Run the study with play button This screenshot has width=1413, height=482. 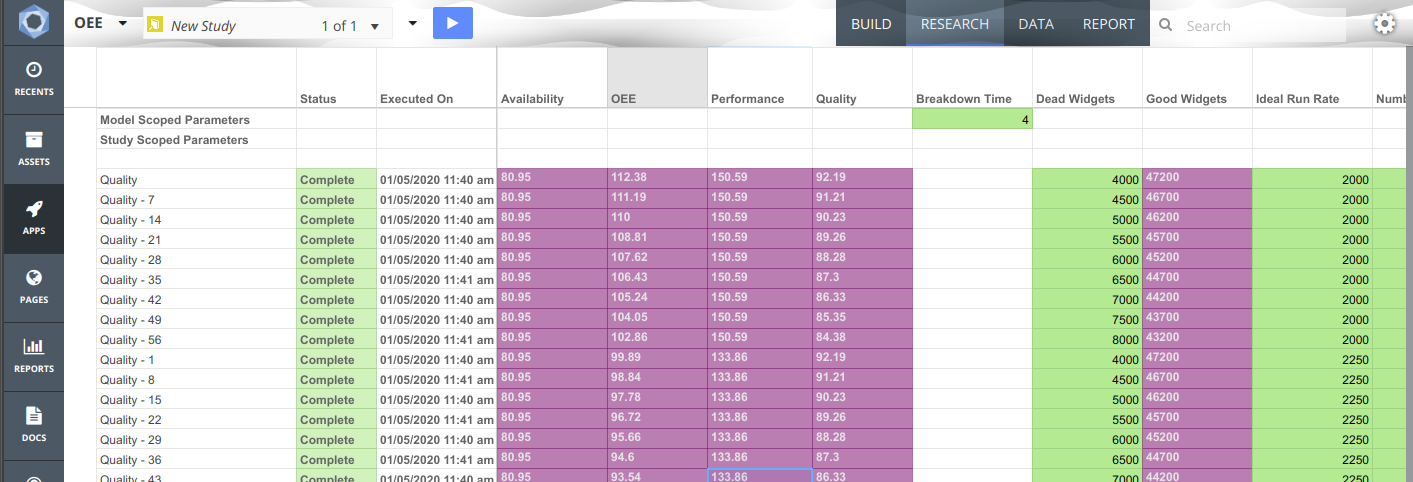click(452, 24)
